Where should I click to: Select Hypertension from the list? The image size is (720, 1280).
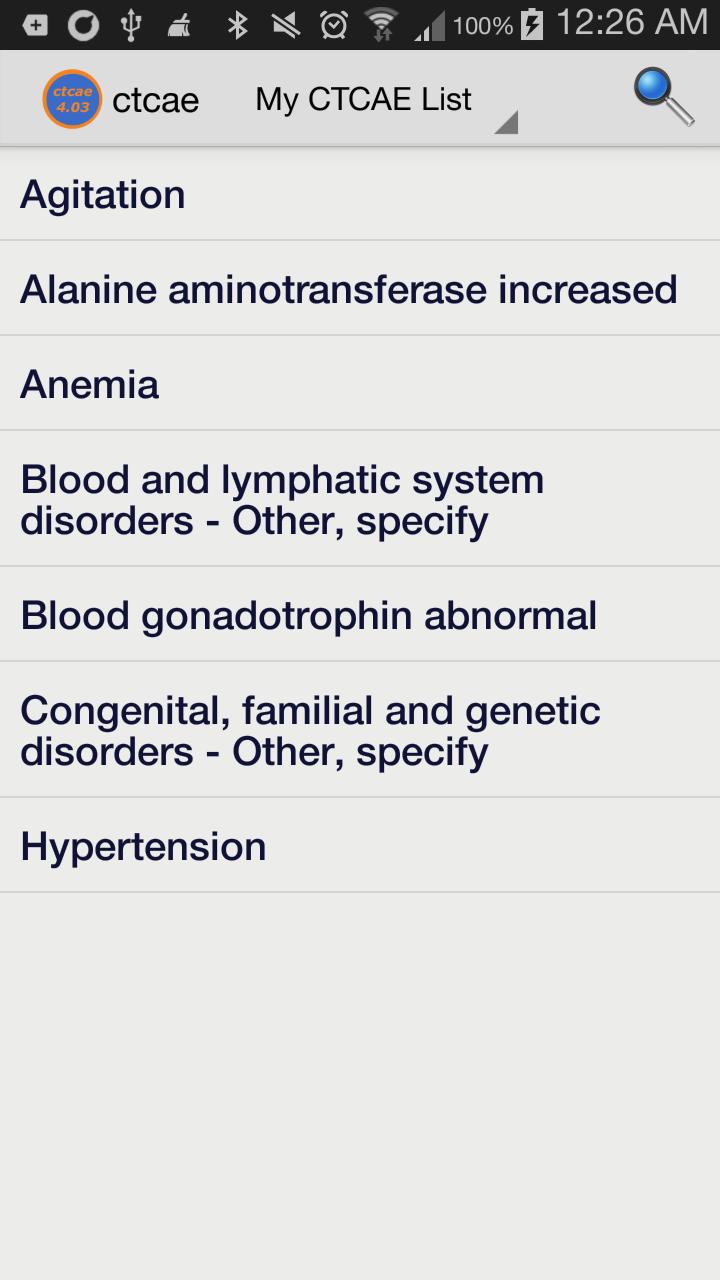tap(360, 846)
